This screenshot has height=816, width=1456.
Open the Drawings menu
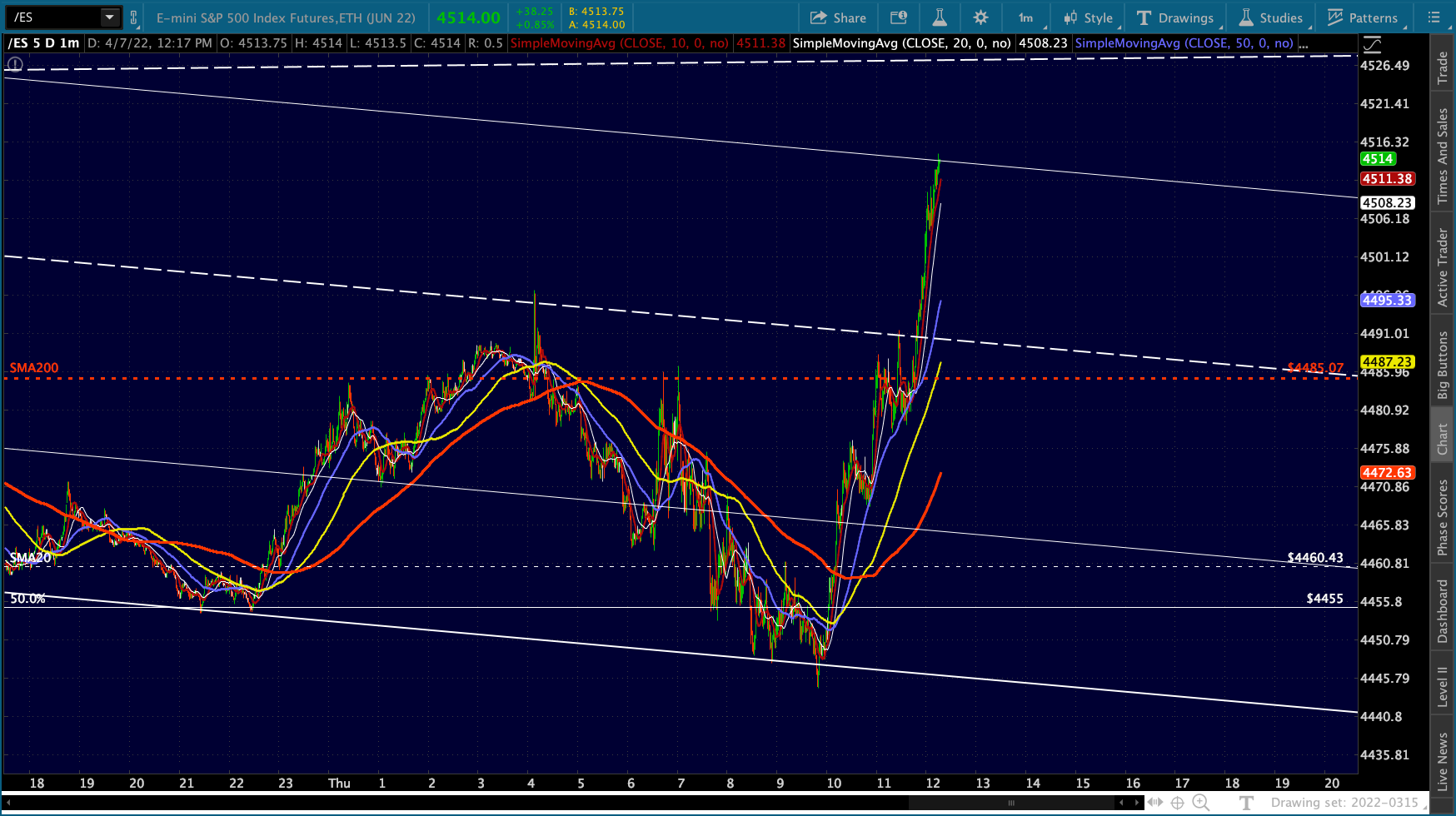[1174, 17]
